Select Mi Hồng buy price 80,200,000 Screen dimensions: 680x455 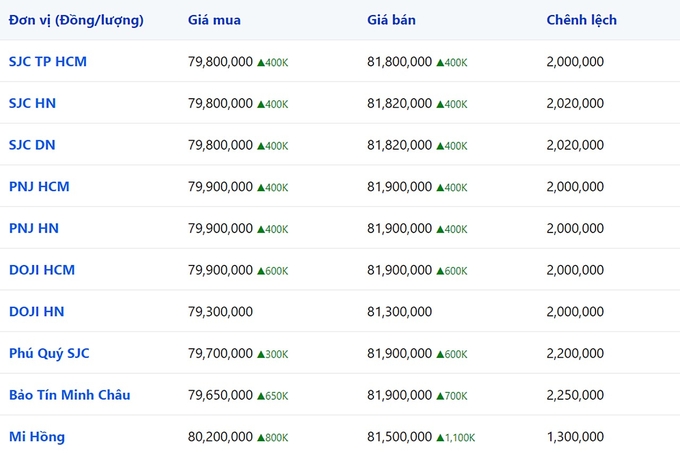pos(220,436)
